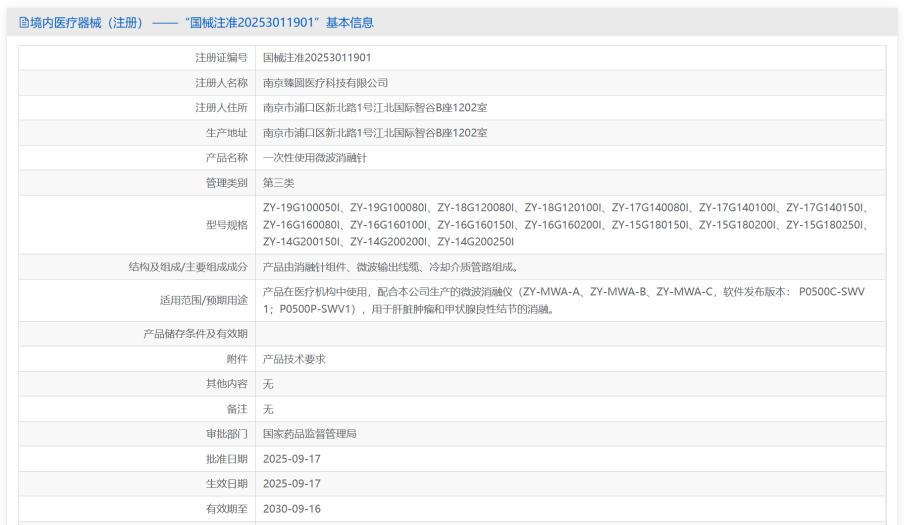Select product name 一次性使用微波消融针
Image resolution: width=909 pixels, height=525 pixels.
[315, 158]
